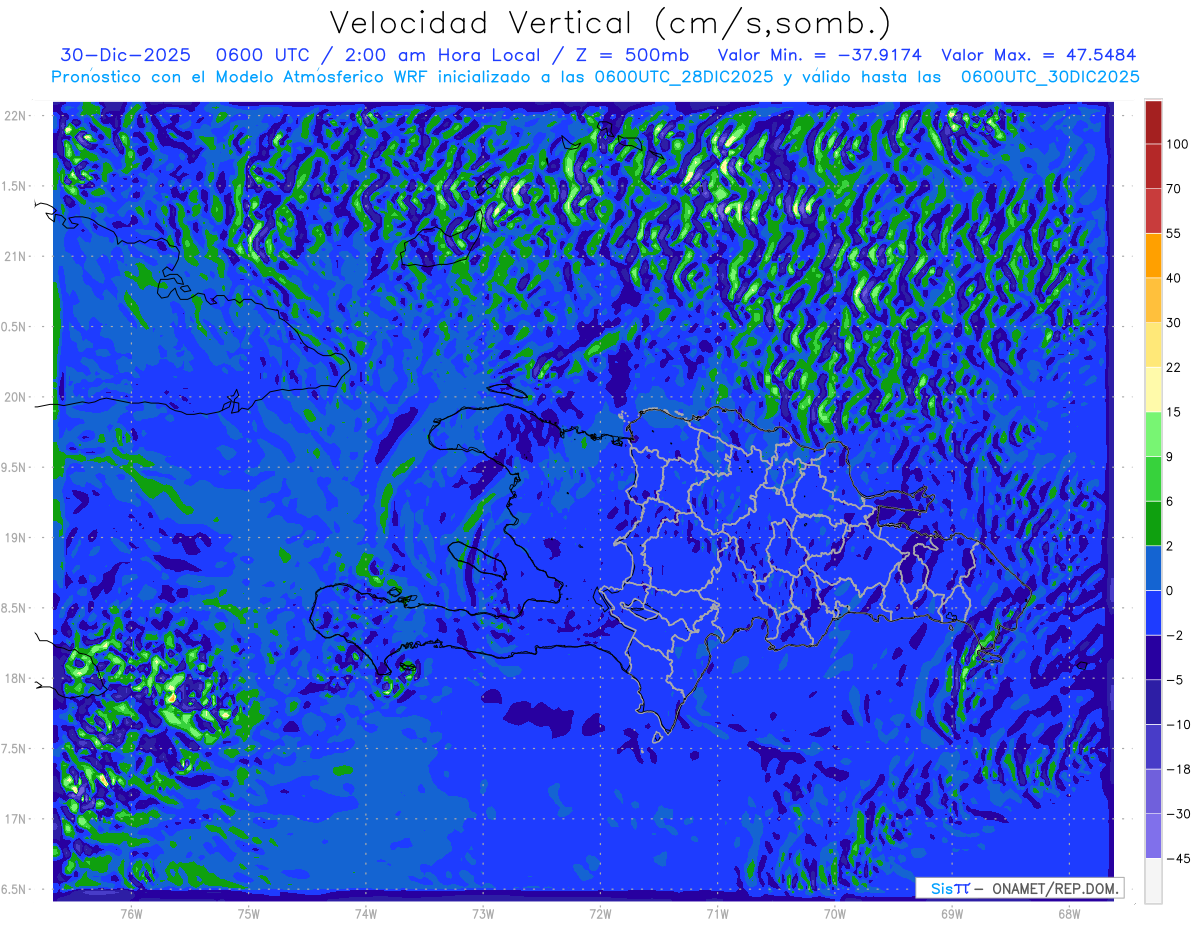Image resolution: width=1200 pixels, height=927 pixels.
Task: Click the 'SisTT - ONAMET/REP.DOM.' credit label
Action: click(x=1019, y=888)
